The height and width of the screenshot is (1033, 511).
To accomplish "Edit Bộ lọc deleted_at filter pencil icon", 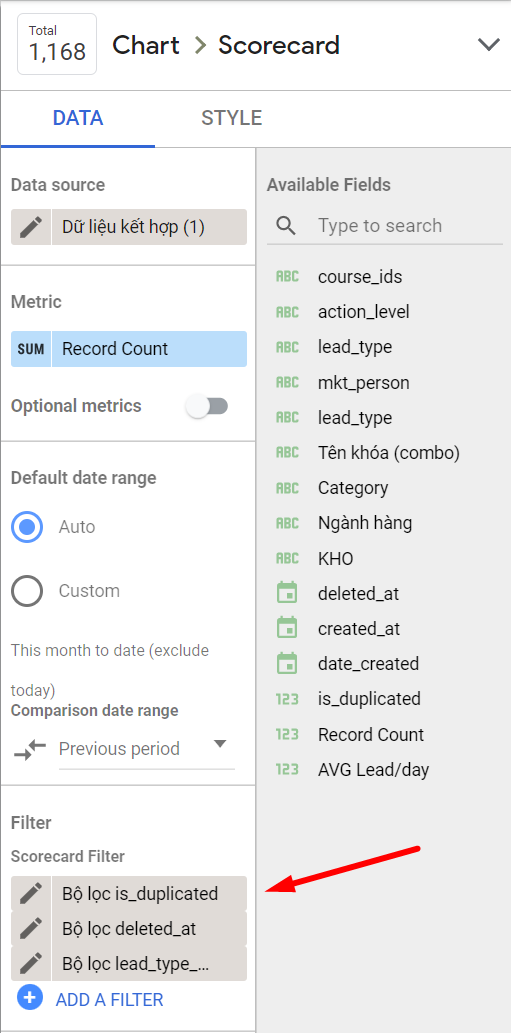I will (x=30, y=929).
